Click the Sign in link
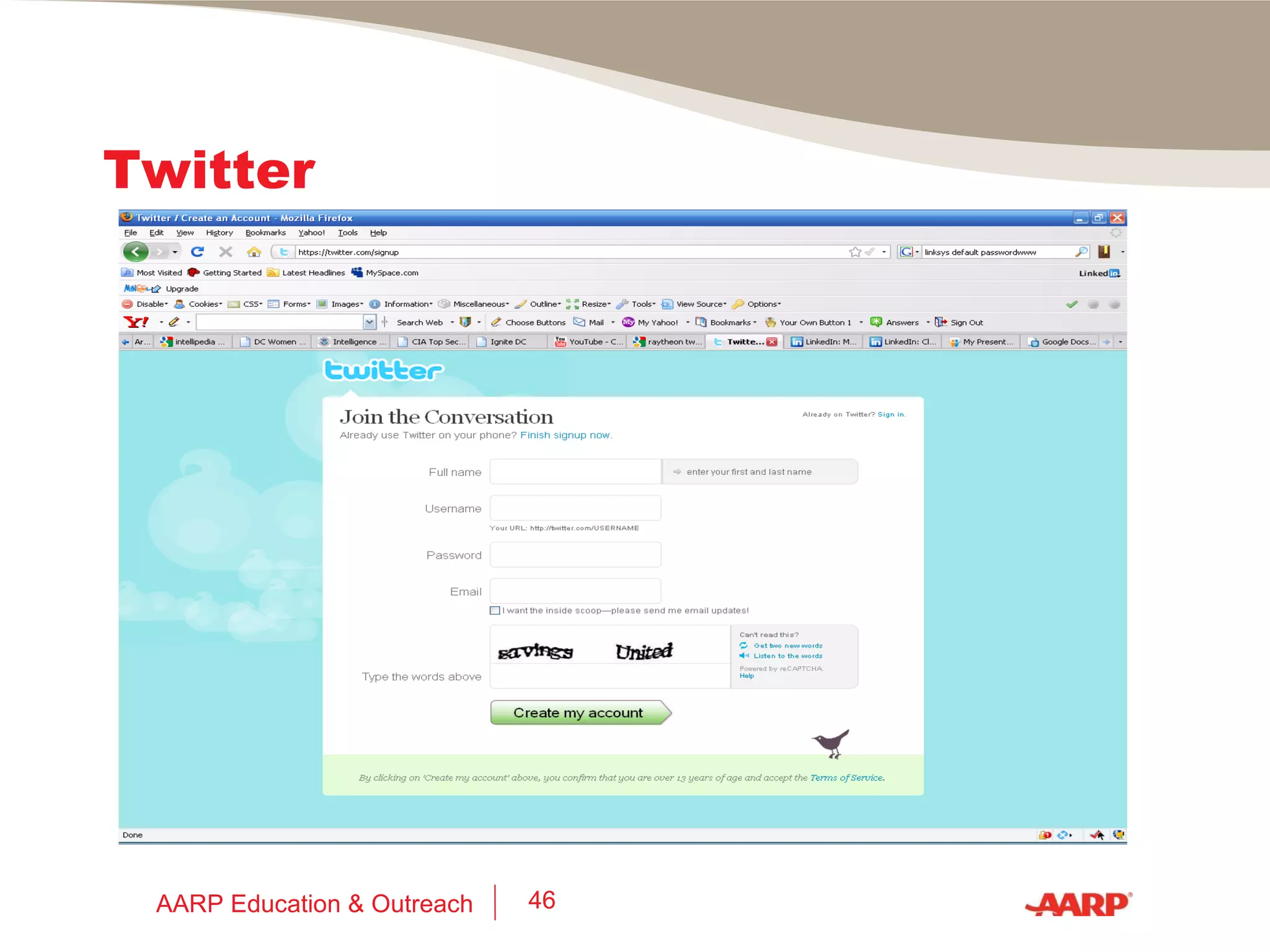This screenshot has width=1270, height=952. 890,414
